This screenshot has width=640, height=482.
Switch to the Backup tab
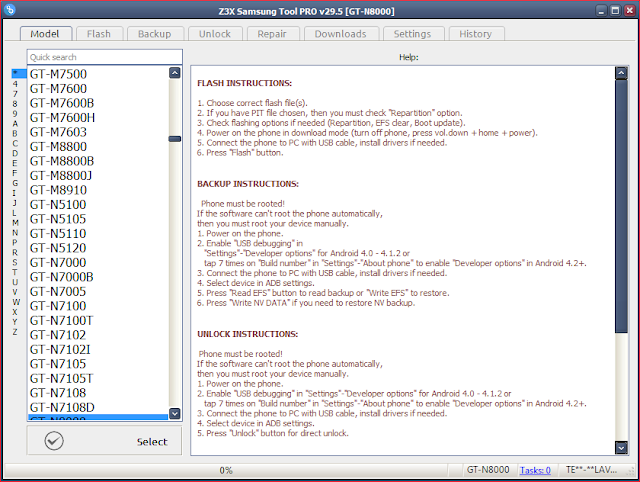(155, 34)
